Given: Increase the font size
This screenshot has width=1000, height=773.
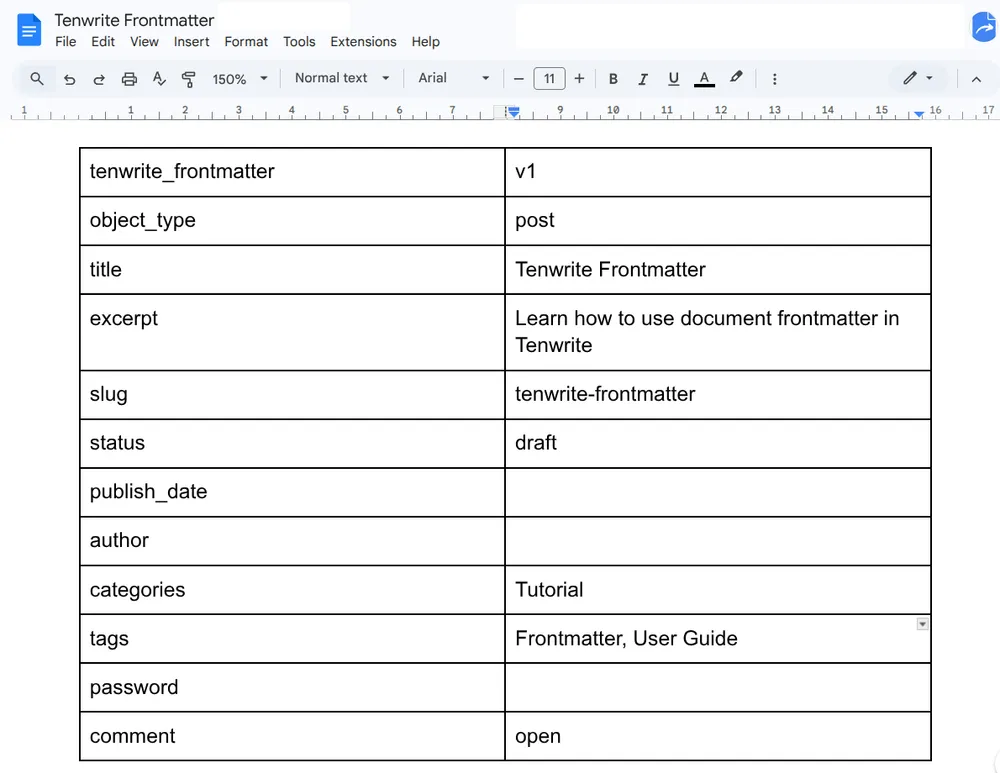Looking at the screenshot, I should pyautogui.click(x=579, y=78).
